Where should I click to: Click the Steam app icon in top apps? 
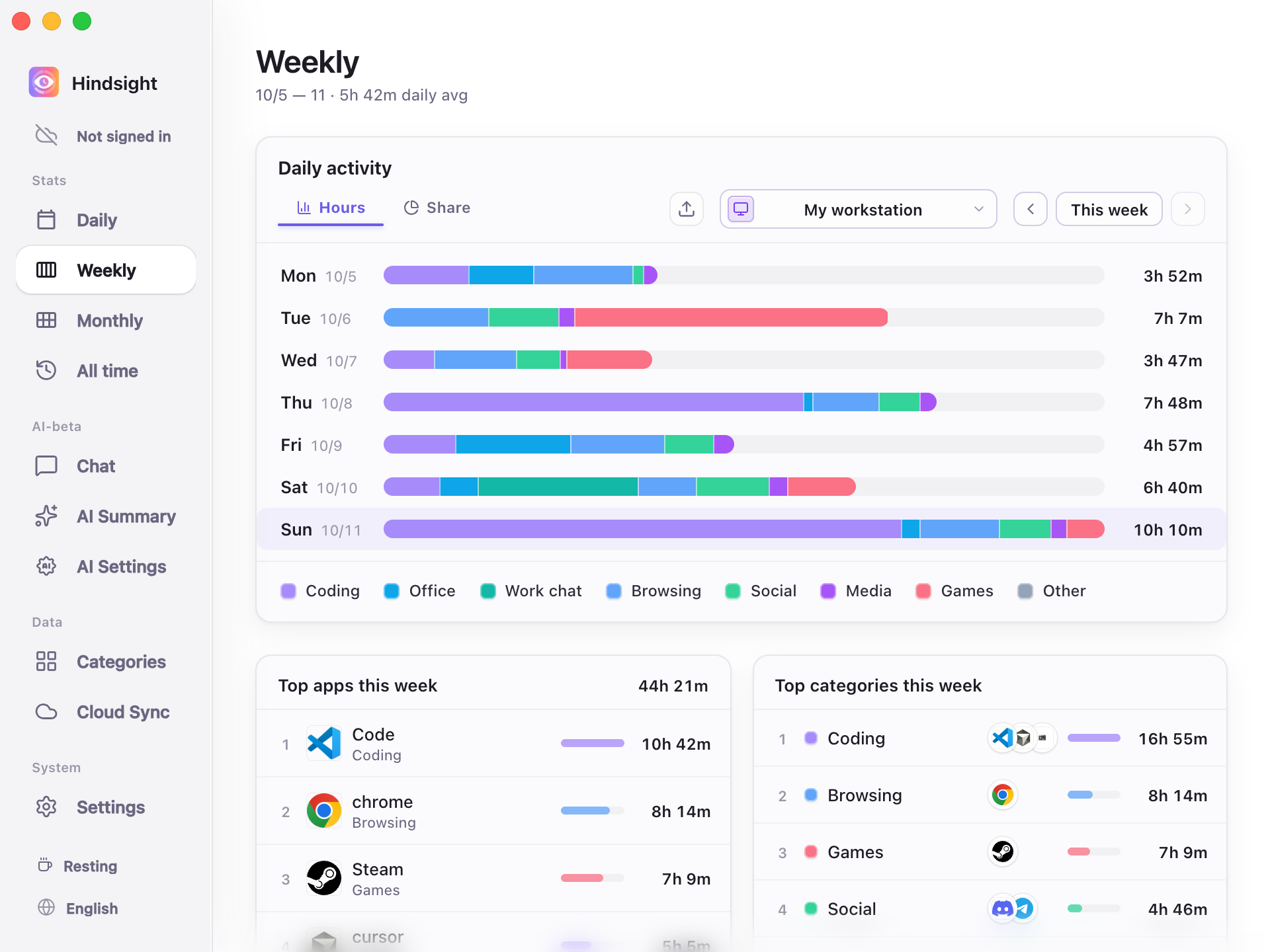click(x=324, y=879)
